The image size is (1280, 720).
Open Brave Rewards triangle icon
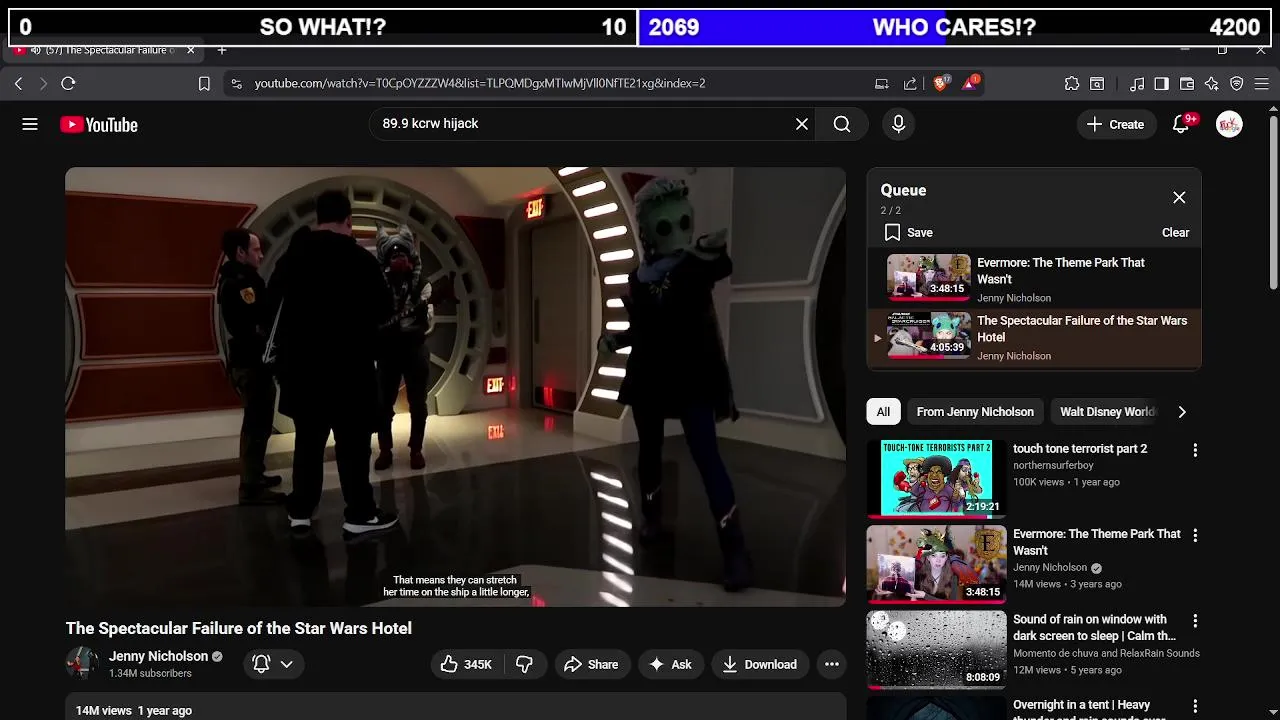pyautogui.click(x=970, y=84)
